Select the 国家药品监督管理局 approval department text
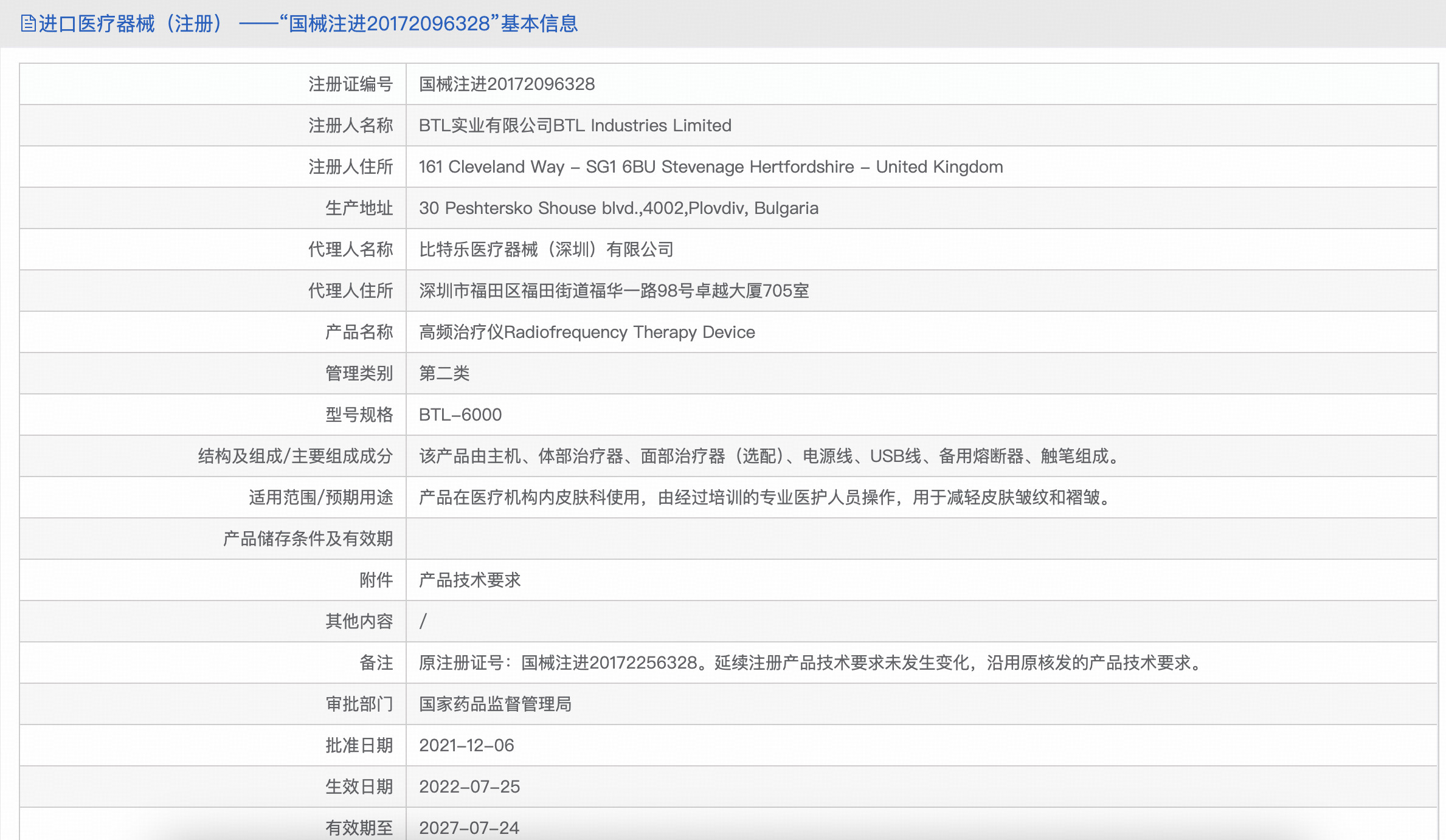The width and height of the screenshot is (1446, 840). pos(497,704)
